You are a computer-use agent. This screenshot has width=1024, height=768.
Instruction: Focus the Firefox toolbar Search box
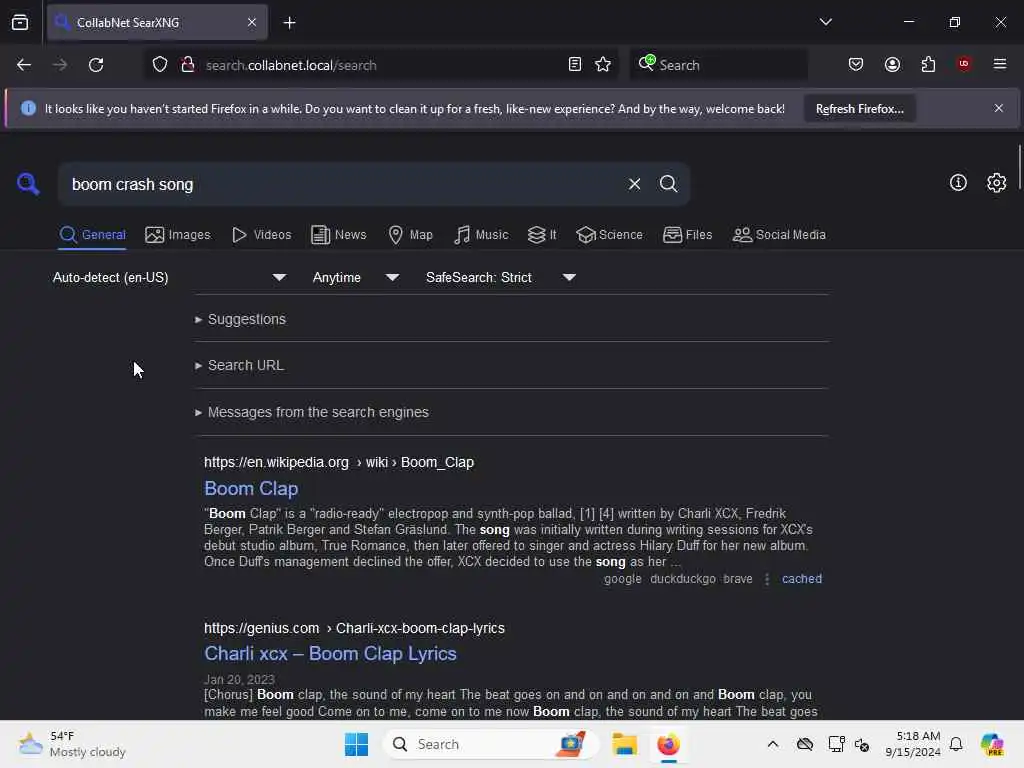[718, 65]
